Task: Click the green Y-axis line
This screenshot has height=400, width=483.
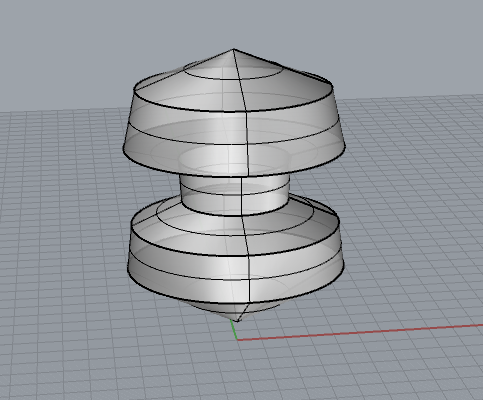Action: [234, 330]
